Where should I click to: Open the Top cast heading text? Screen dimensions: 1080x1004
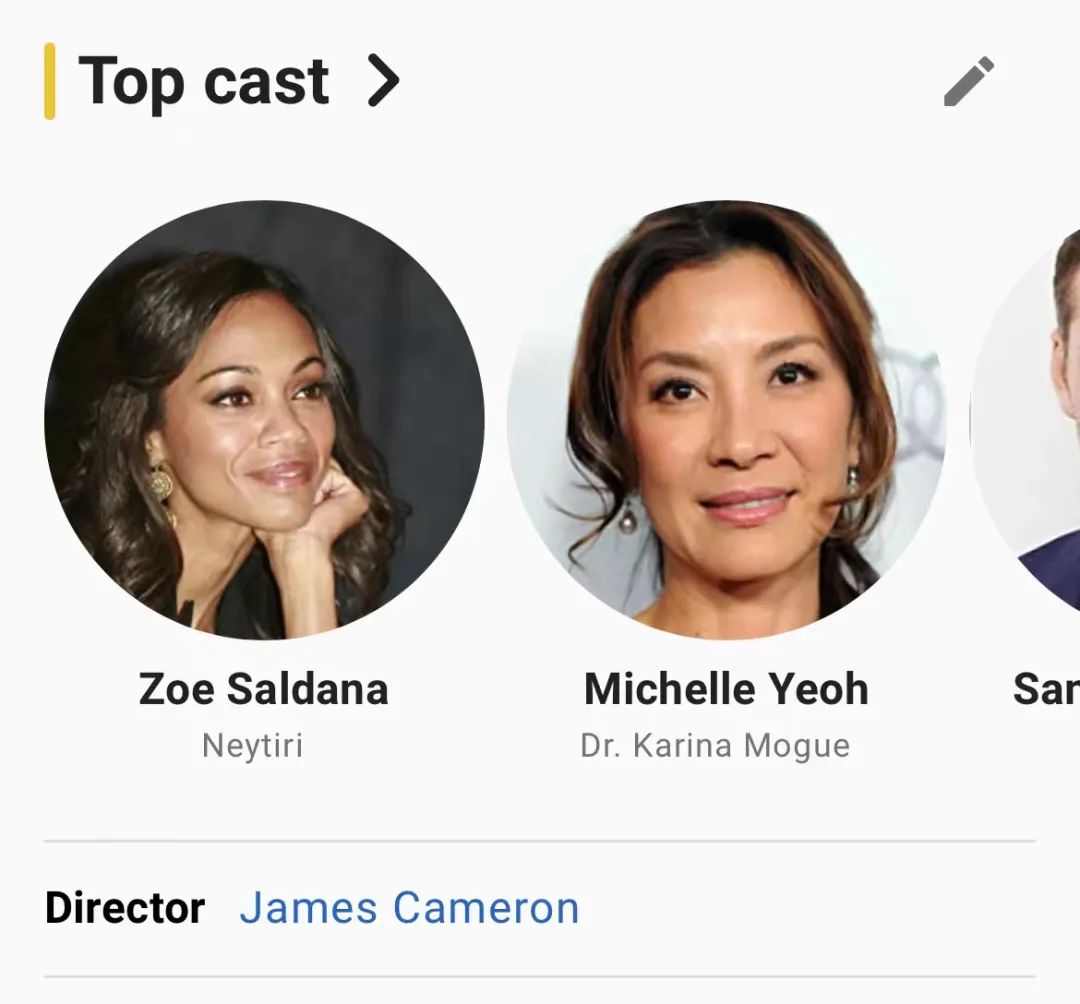coord(204,81)
